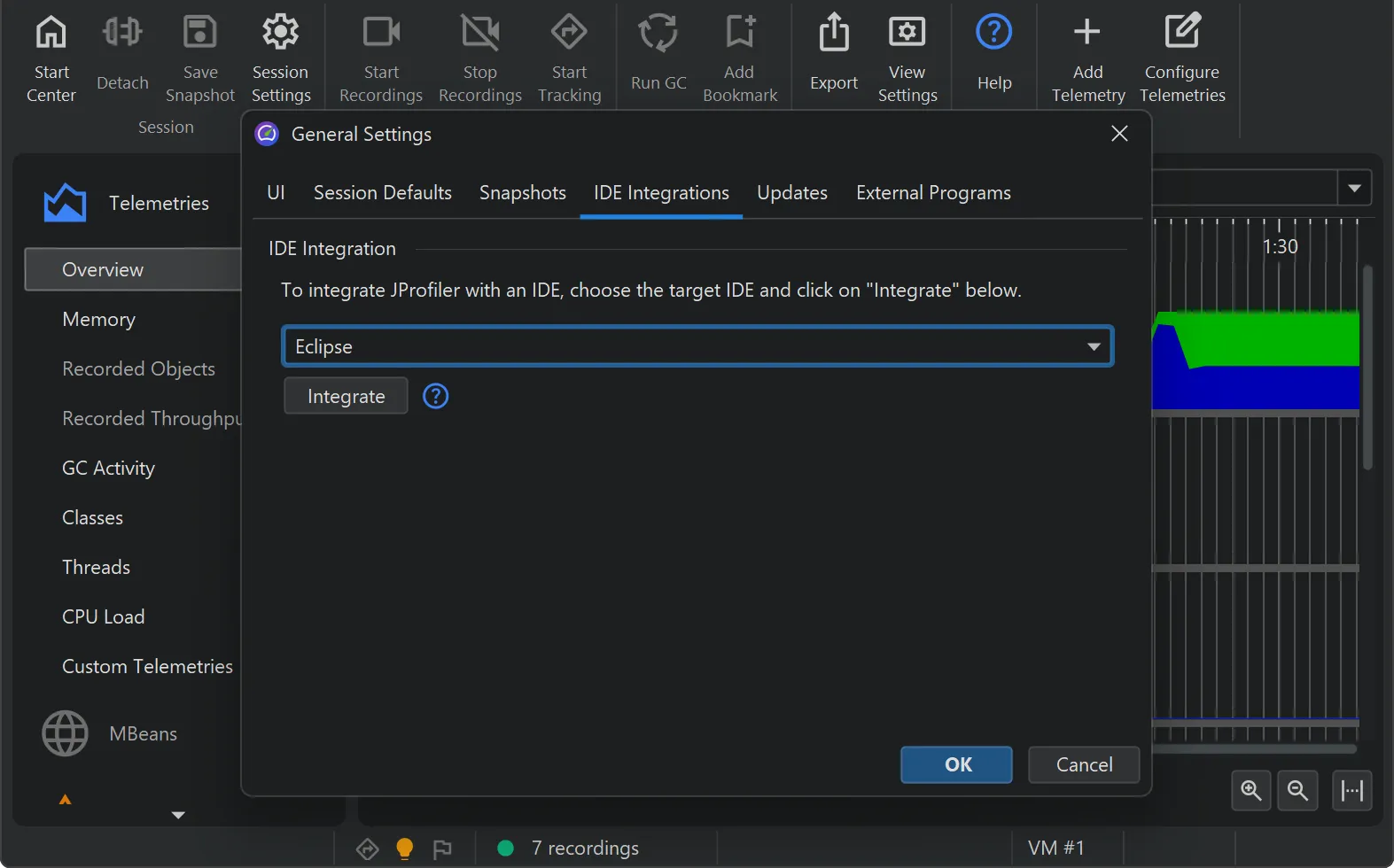This screenshot has width=1394, height=868.
Task: Expand the telemetry chart dropdown arrow
Action: pos(1354,188)
